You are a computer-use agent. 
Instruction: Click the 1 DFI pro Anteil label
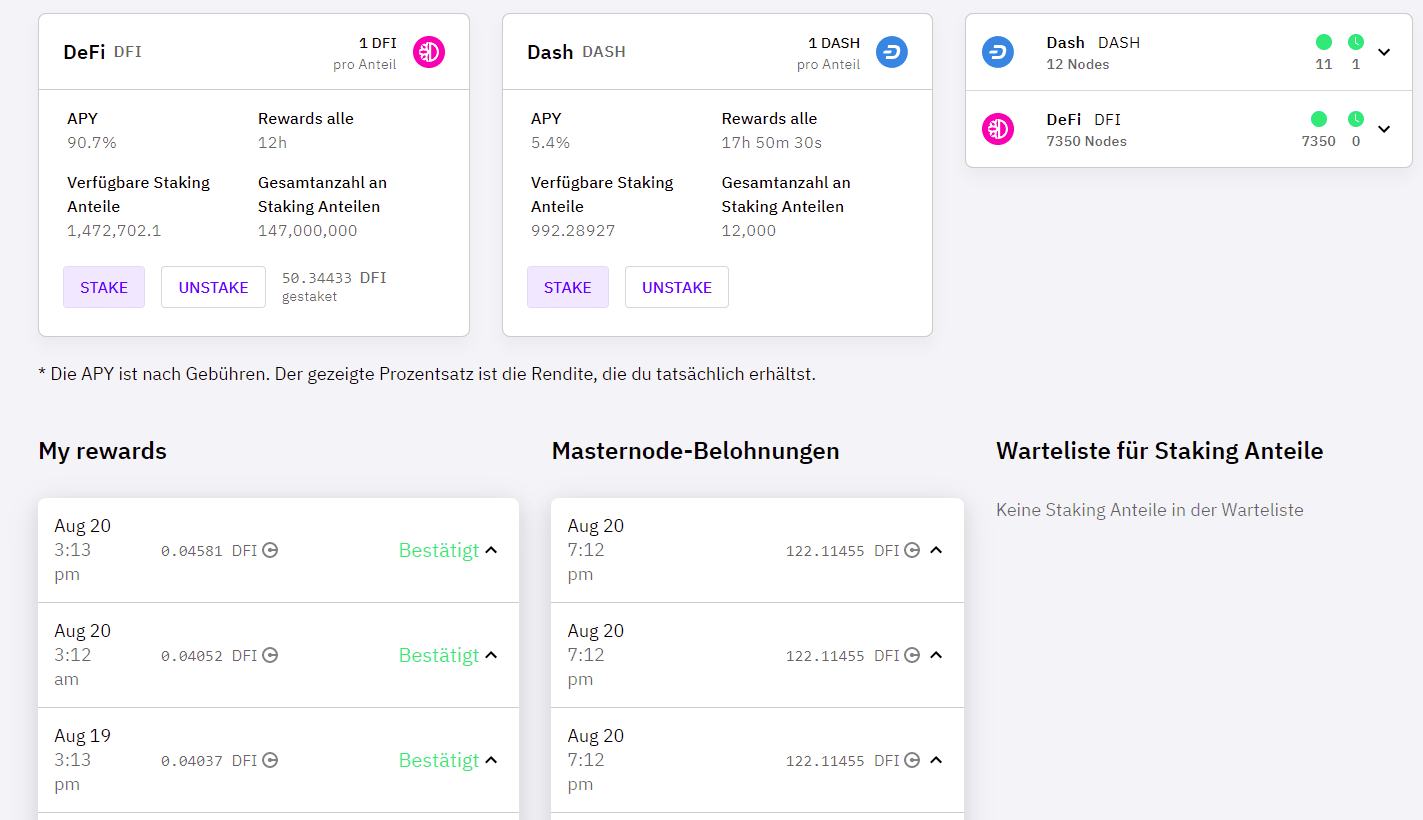(365, 53)
